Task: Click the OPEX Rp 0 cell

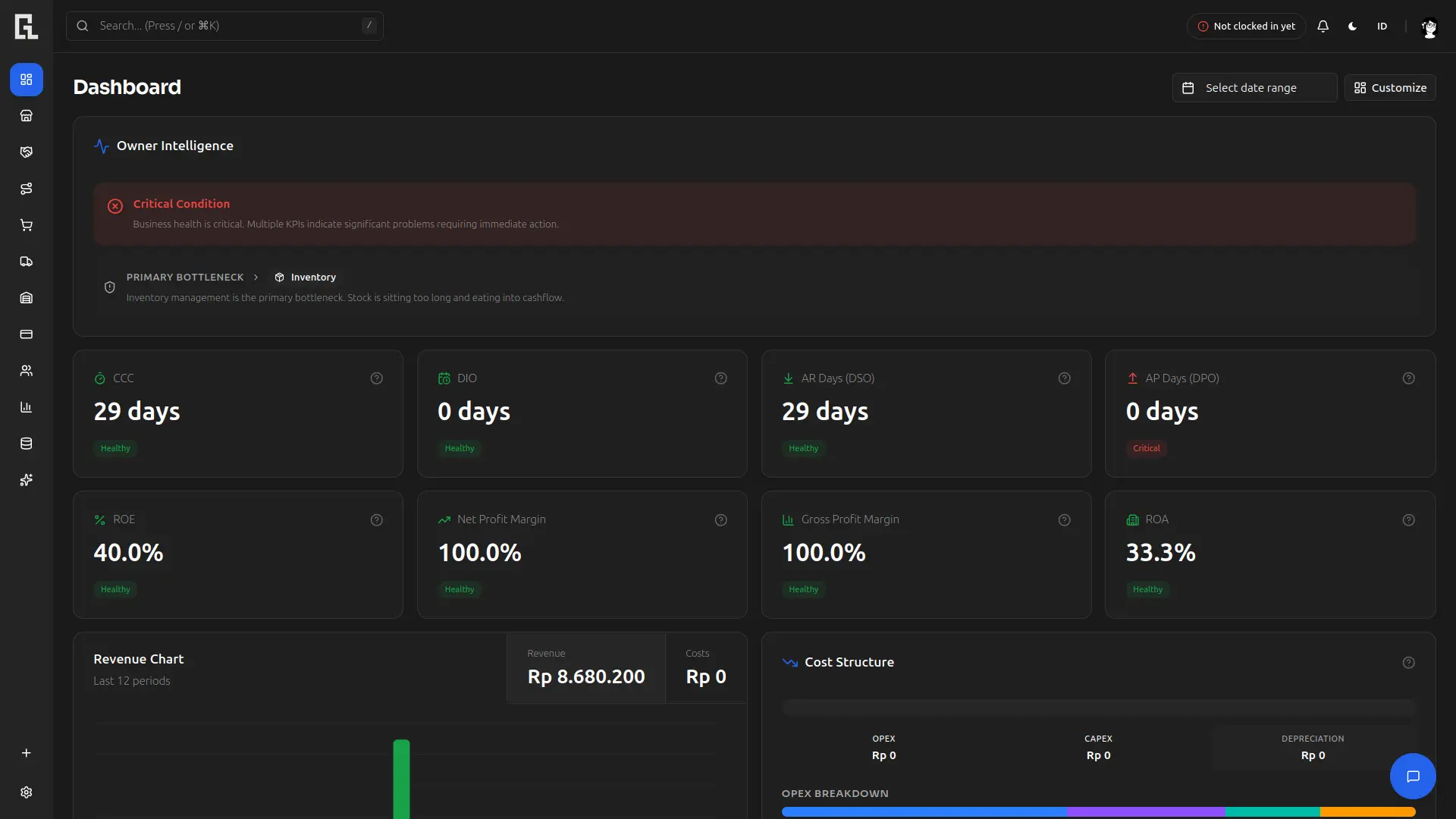Action: [x=883, y=748]
